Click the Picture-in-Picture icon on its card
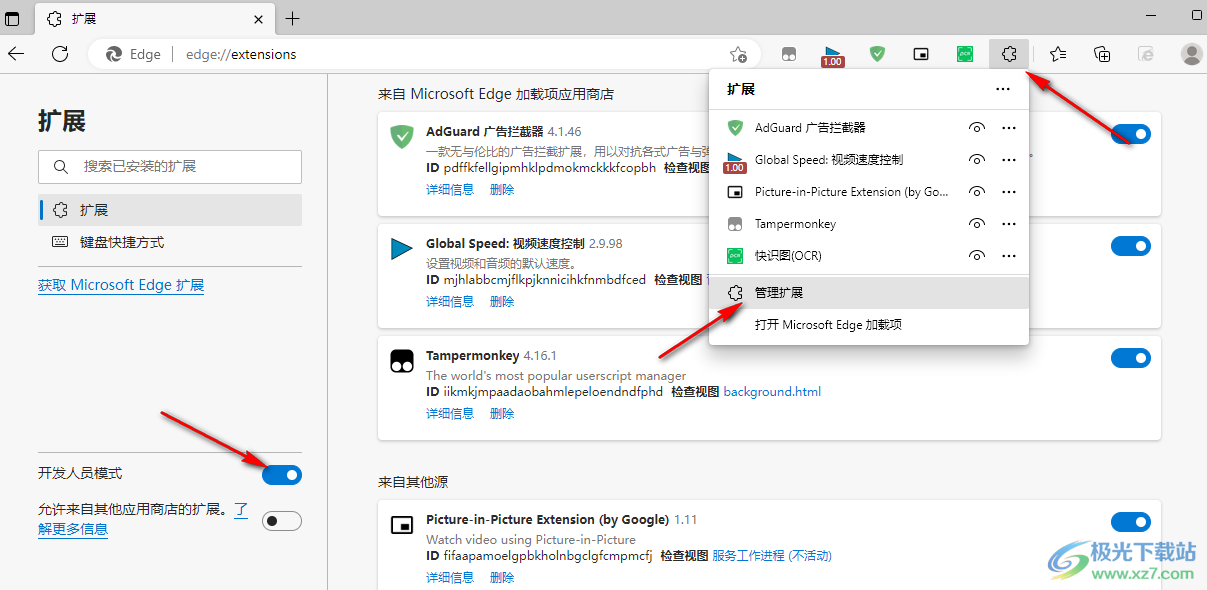Viewport: 1207px width, 590px height. click(x=402, y=525)
